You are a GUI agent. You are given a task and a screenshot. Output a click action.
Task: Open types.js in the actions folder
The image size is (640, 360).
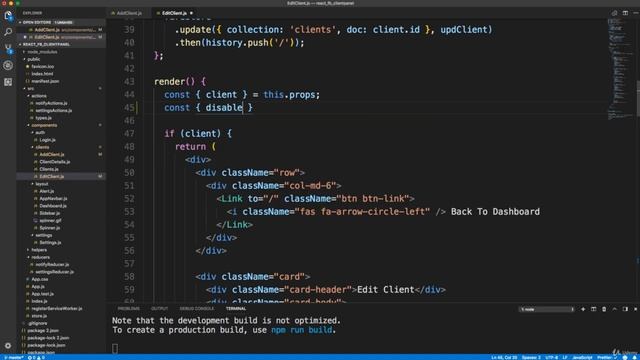pos(43,118)
